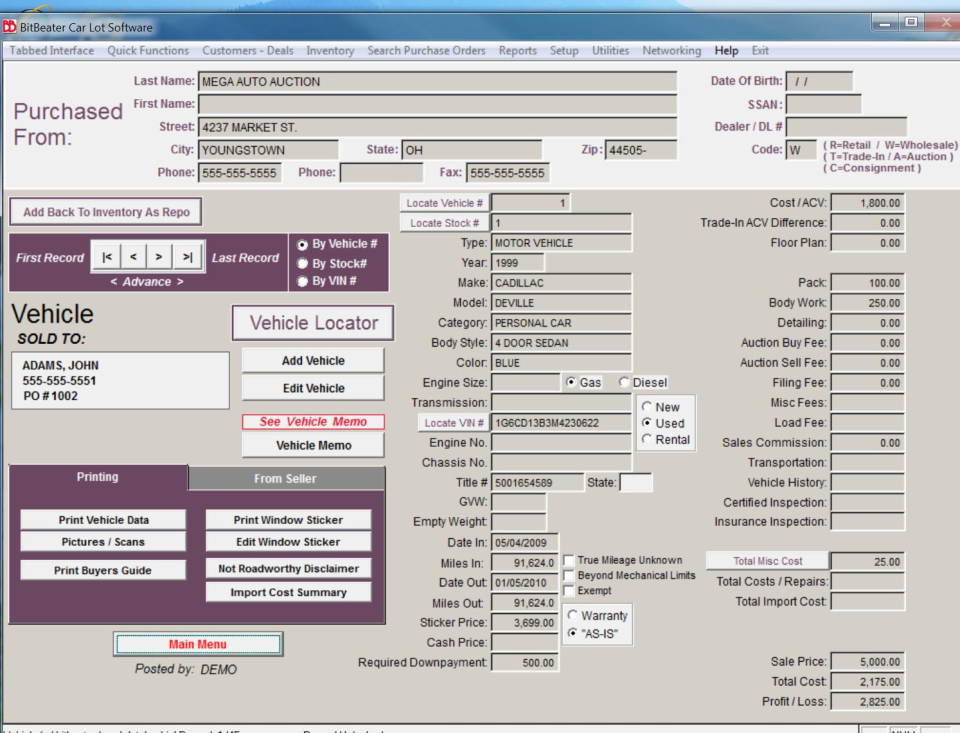Switch fuel type to Diesel
The width and height of the screenshot is (960, 733).
pos(623,383)
